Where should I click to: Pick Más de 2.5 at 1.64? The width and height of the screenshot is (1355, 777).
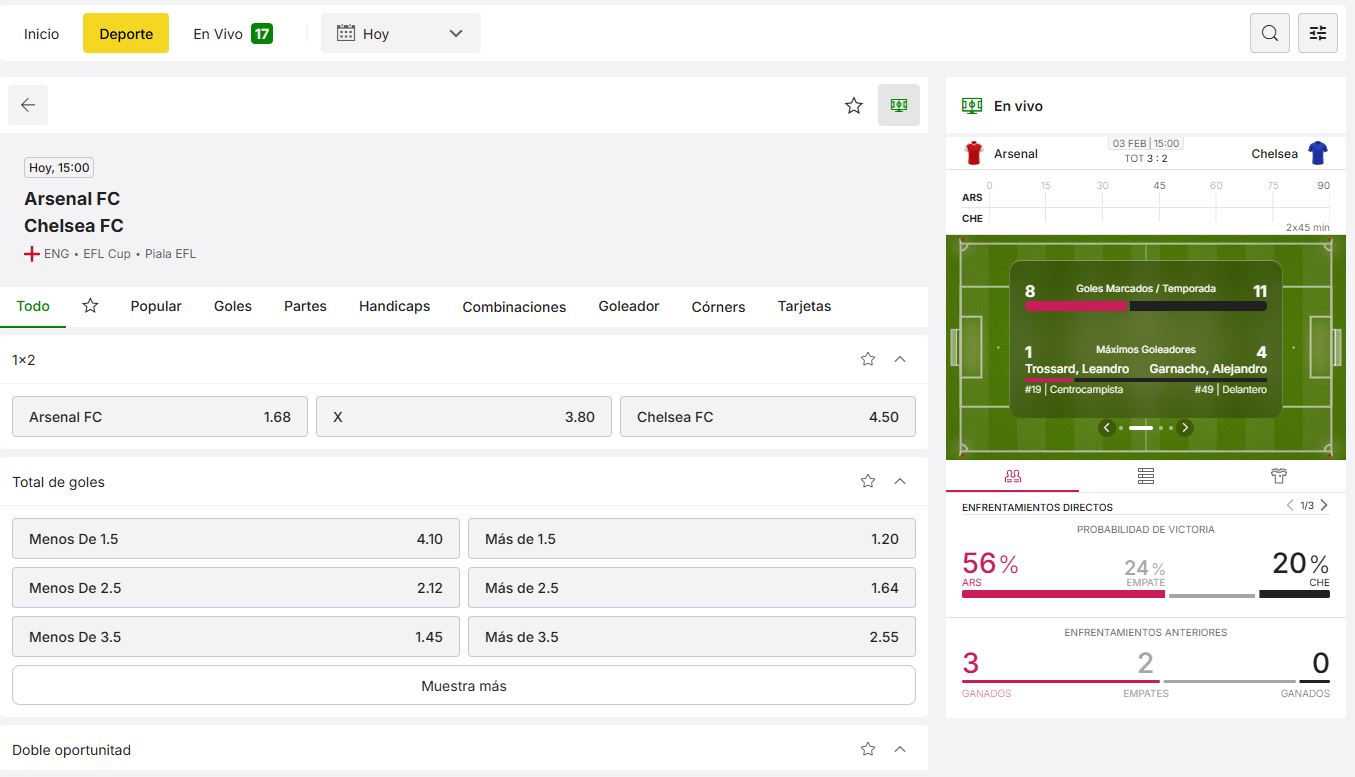pos(692,588)
